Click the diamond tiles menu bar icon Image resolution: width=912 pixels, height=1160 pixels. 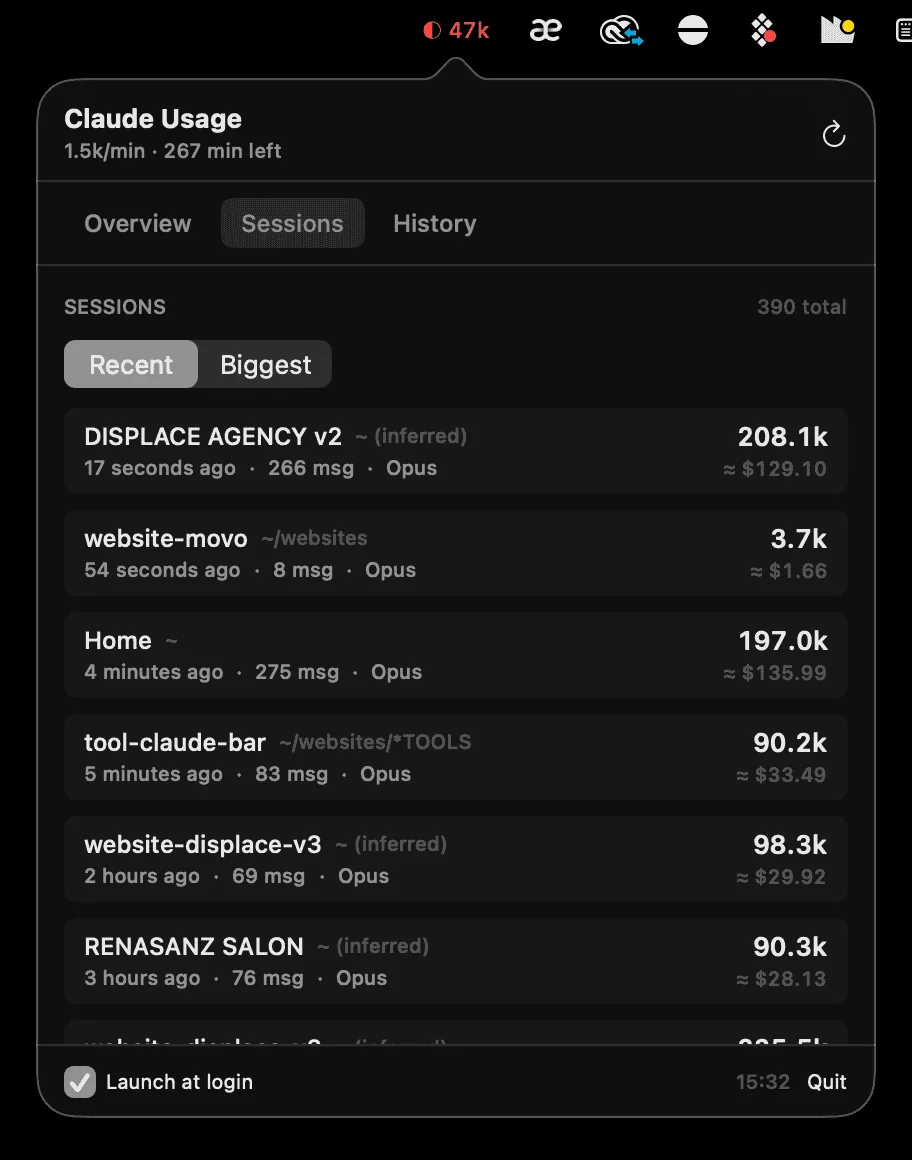click(x=763, y=30)
